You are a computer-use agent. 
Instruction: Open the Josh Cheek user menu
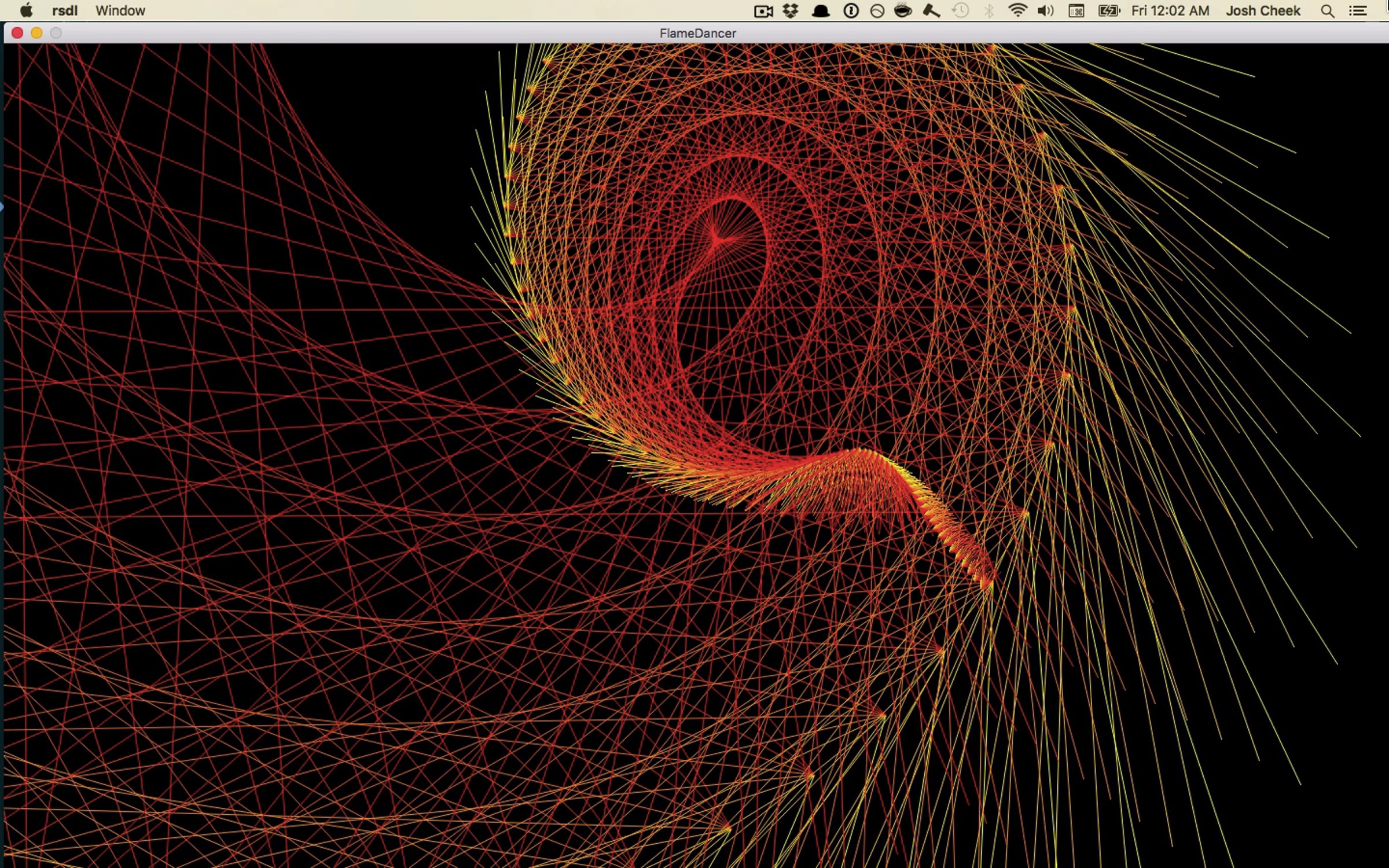point(1263,11)
